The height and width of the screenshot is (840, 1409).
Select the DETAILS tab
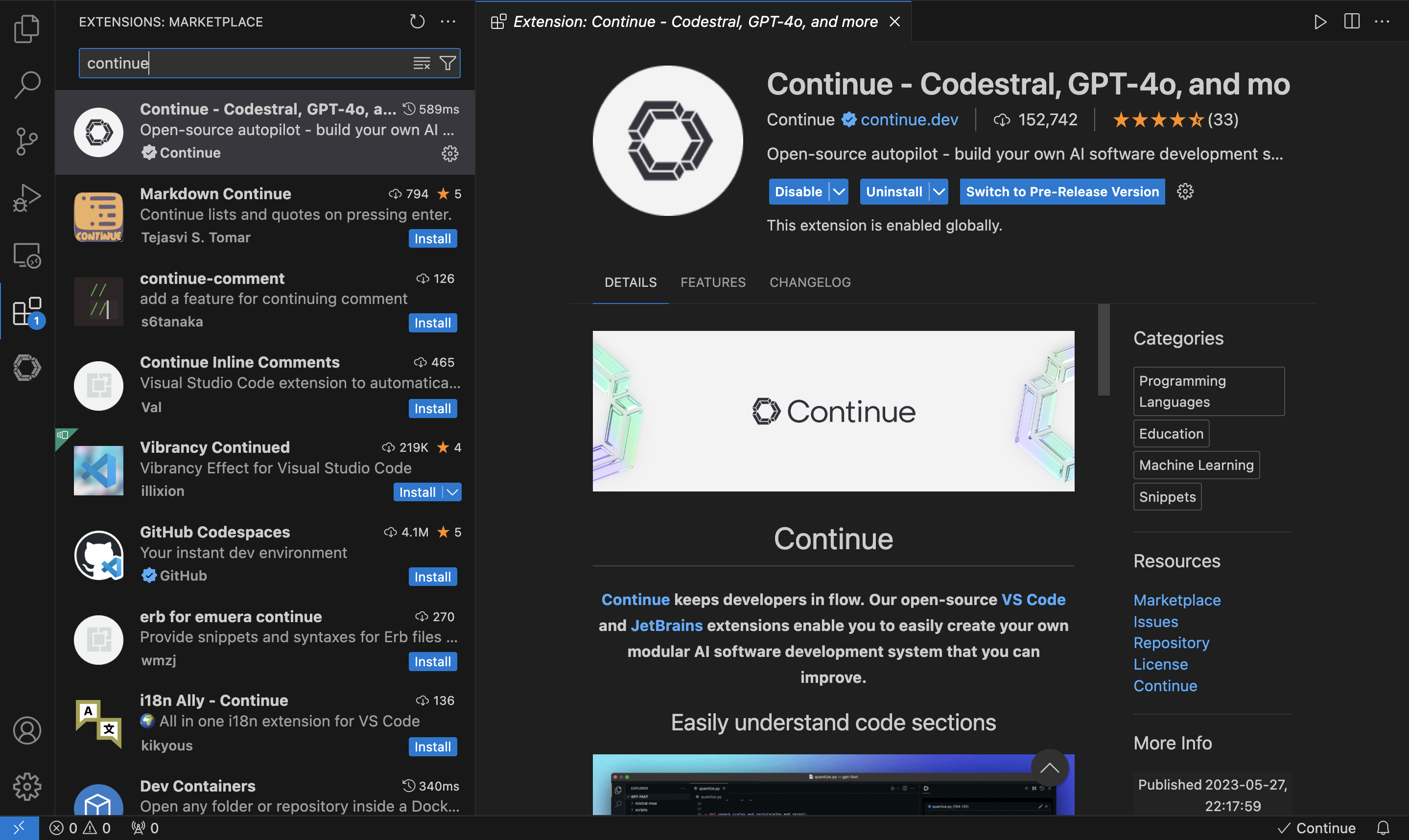point(630,282)
